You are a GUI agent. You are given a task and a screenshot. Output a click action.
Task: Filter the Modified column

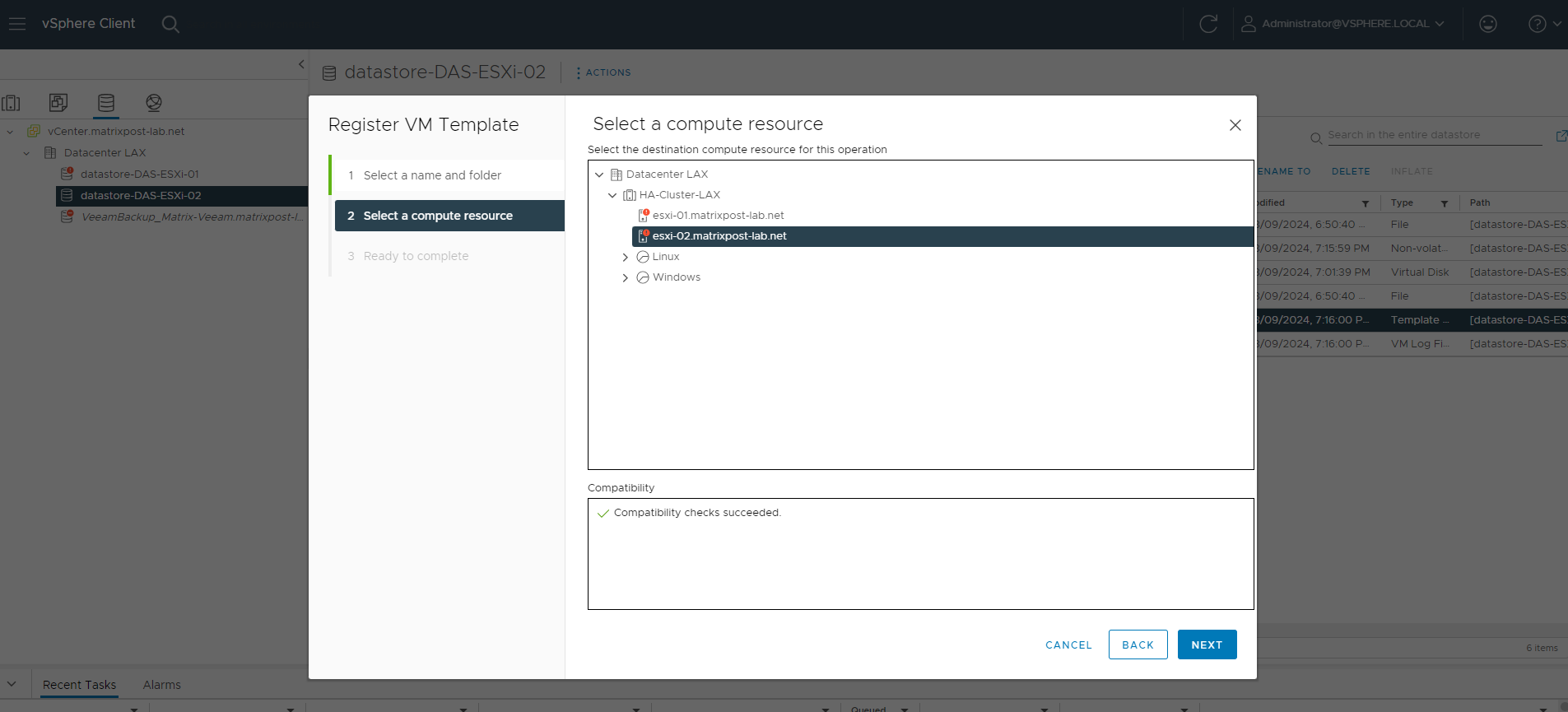pyautogui.click(x=1366, y=203)
